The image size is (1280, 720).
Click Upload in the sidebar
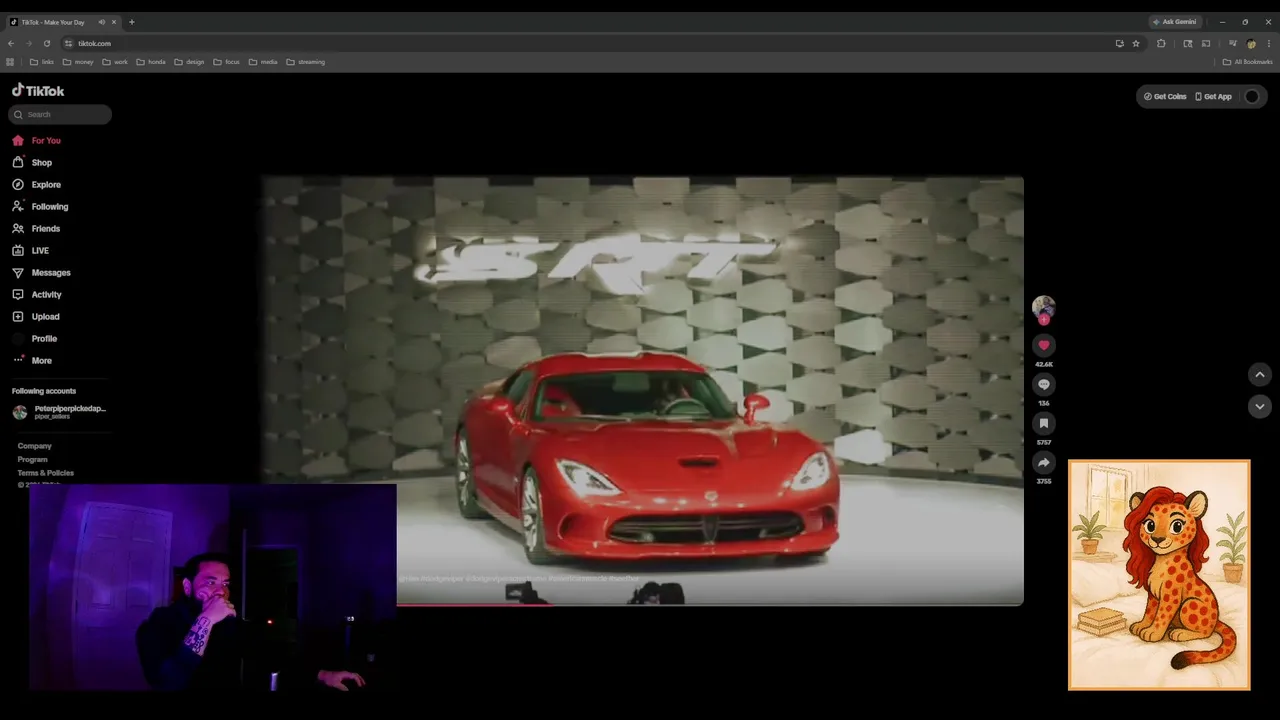click(x=36, y=317)
